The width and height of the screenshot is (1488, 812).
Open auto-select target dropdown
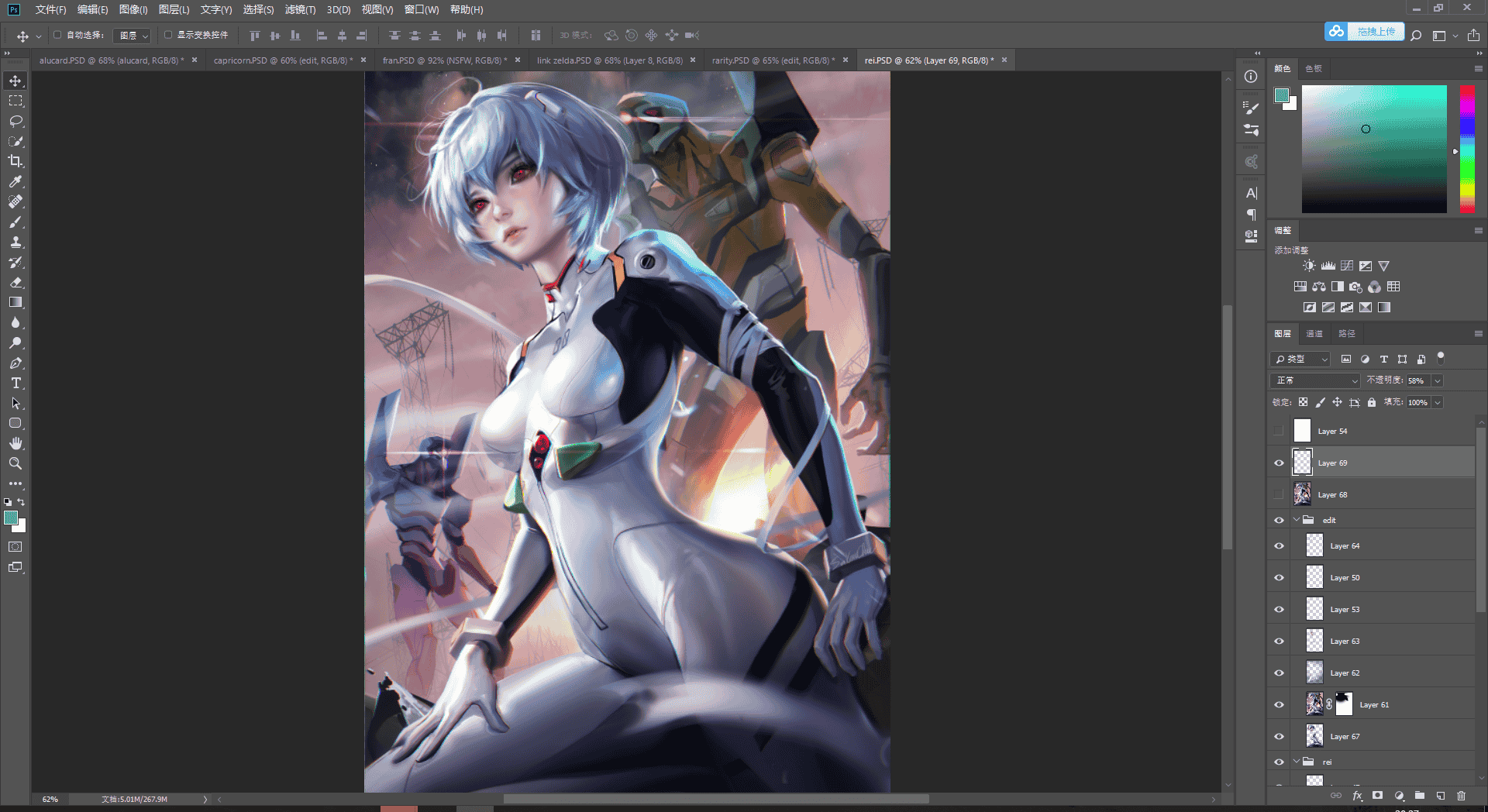pyautogui.click(x=133, y=36)
